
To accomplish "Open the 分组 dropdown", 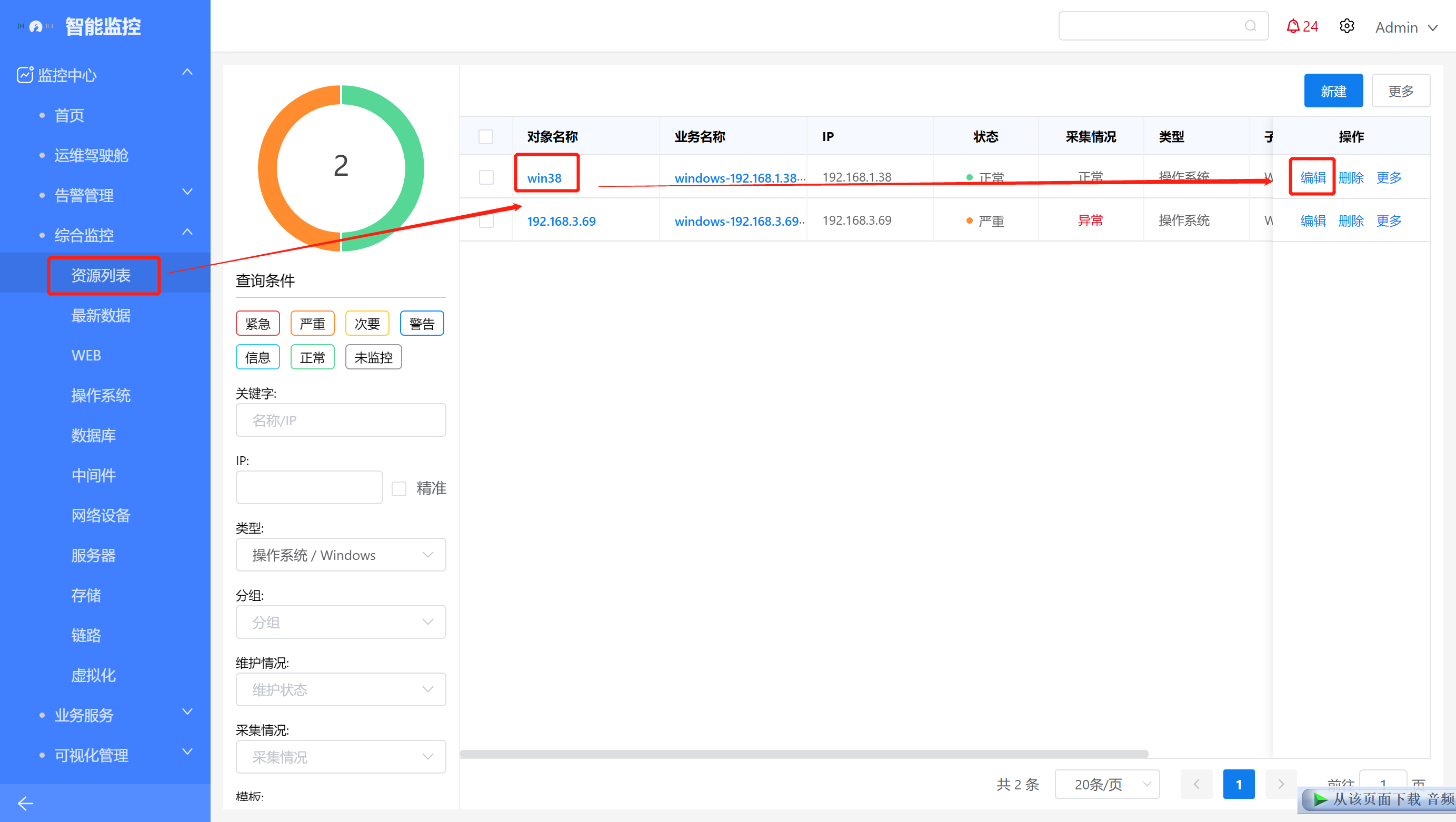I will [x=341, y=622].
